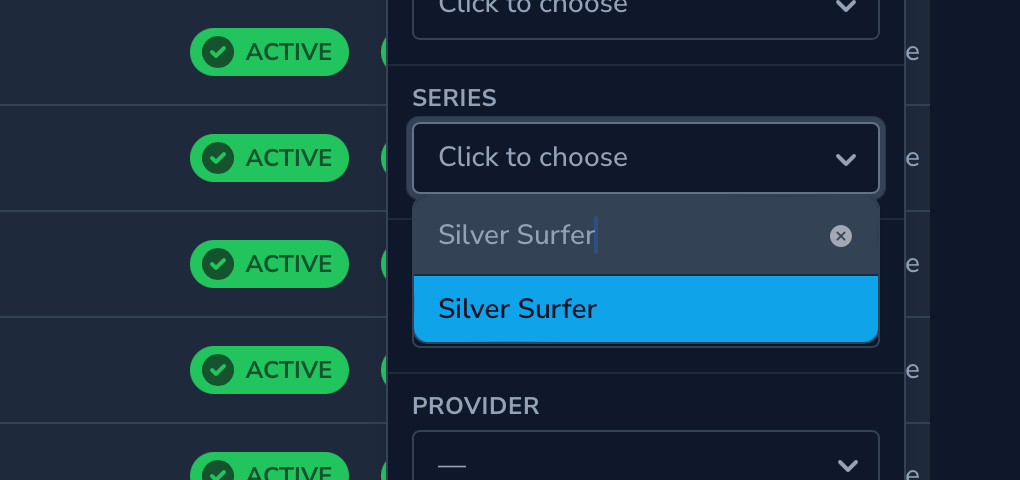The image size is (1020, 480).
Task: Click the ACTIVE label text in the third row
Action: [x=289, y=264]
